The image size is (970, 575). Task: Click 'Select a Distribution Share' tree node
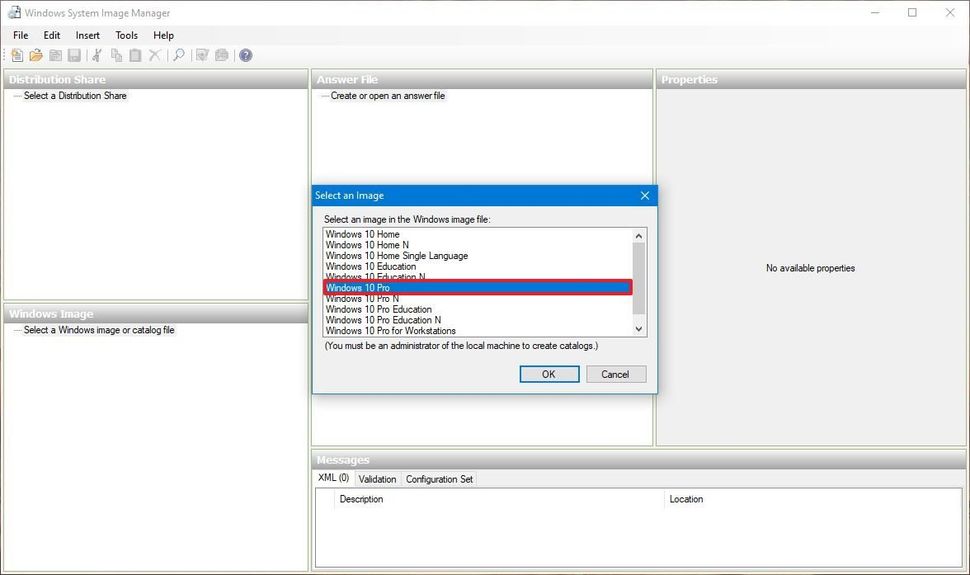coord(75,95)
